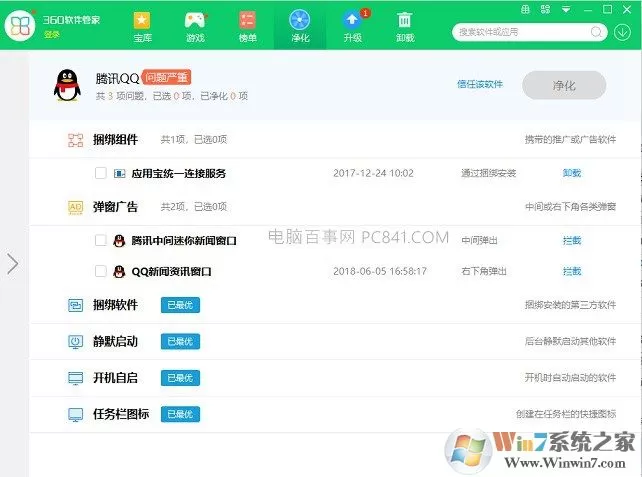Open the main menu dropdown triangle
Image resolution: width=642 pixels, height=477 pixels.
point(566,9)
